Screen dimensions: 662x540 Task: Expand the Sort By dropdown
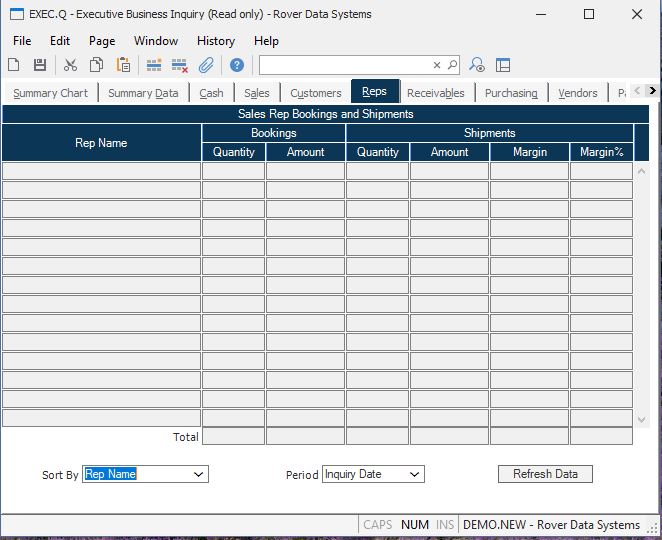point(198,474)
